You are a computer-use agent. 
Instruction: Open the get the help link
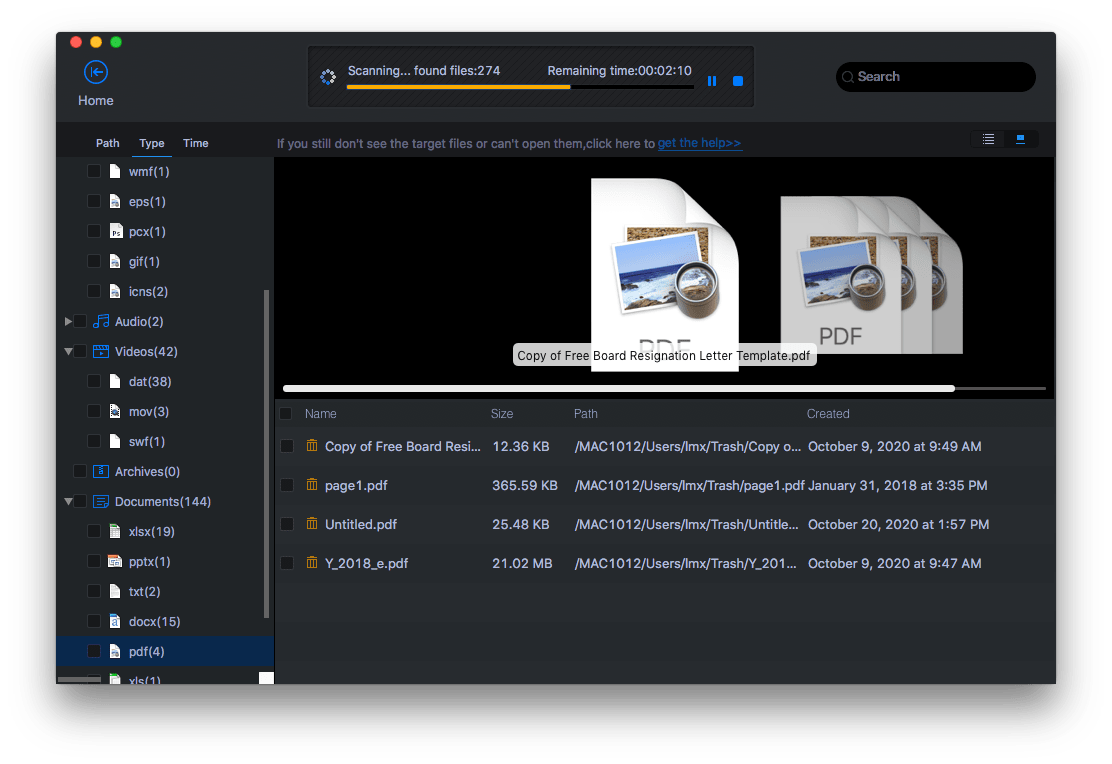700,143
